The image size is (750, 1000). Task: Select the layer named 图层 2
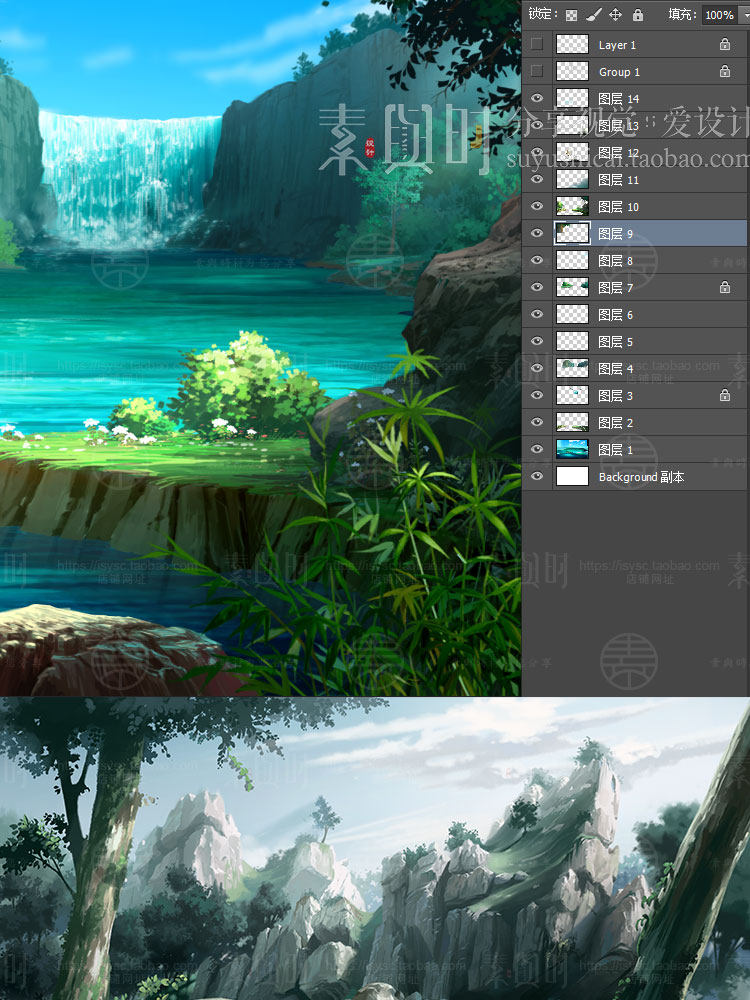pyautogui.click(x=615, y=423)
